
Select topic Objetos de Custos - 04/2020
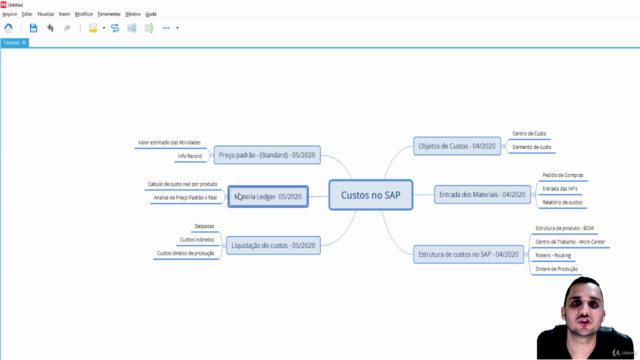(457, 146)
